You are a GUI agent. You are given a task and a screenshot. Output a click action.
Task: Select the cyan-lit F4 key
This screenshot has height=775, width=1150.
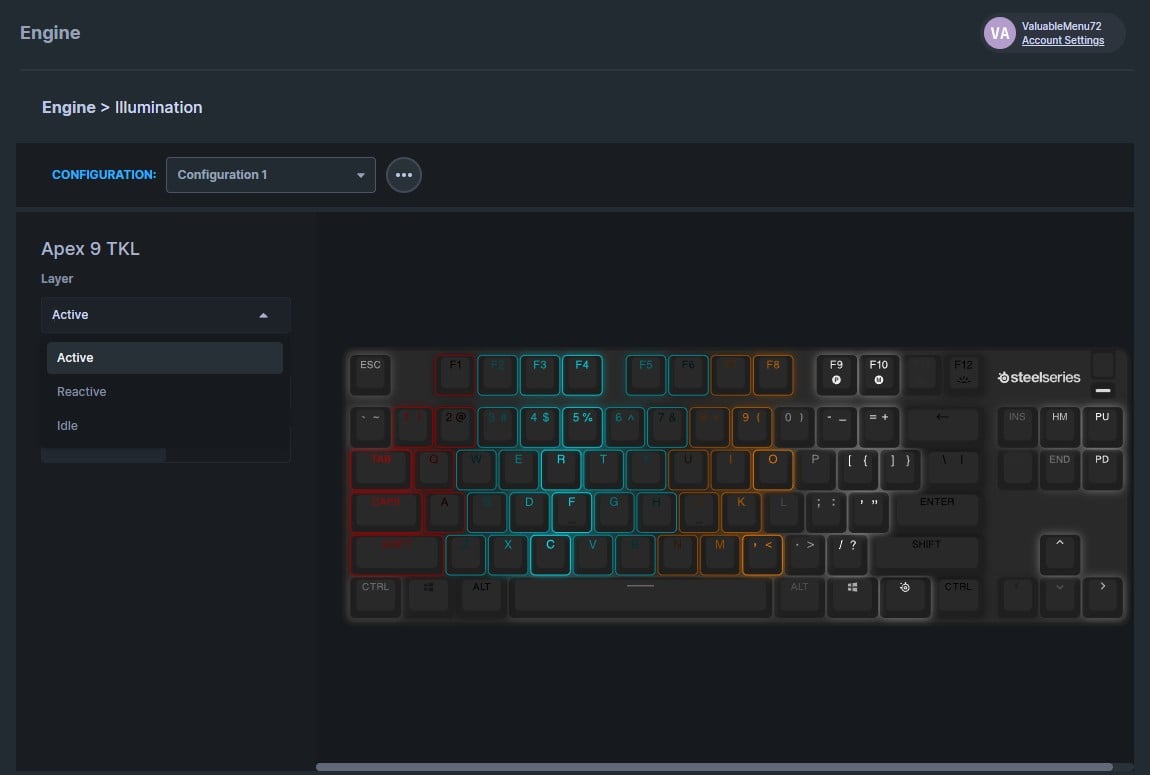point(582,375)
